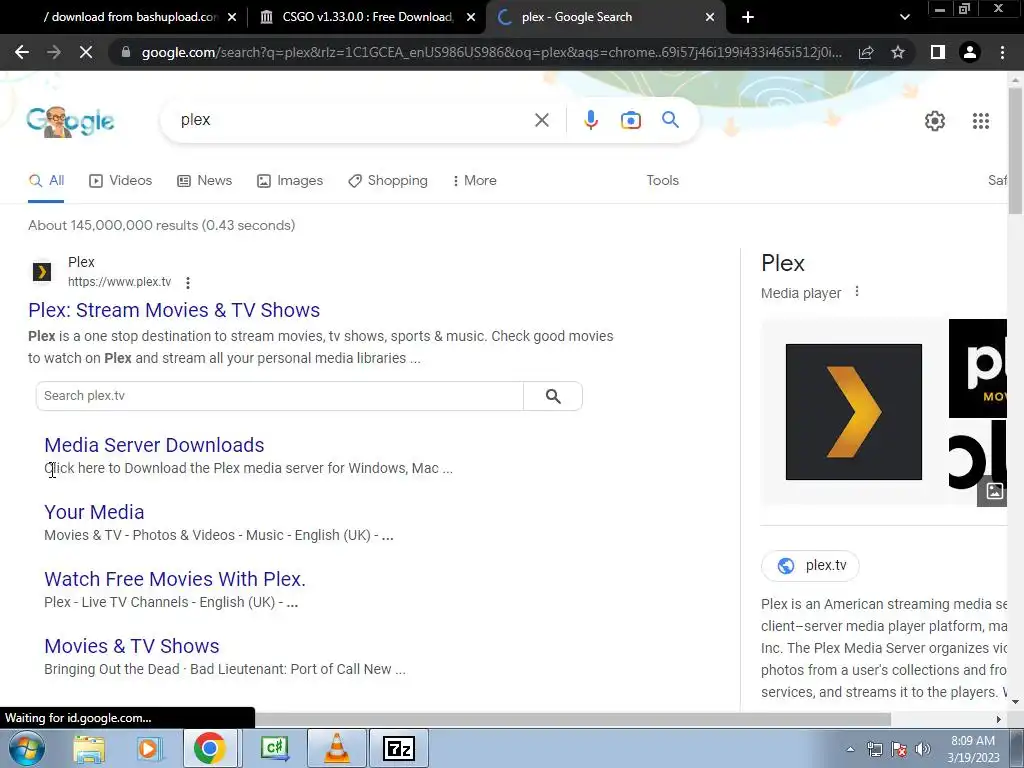The image size is (1024, 768).
Task: Open options for plex.tv result
Action: click(x=188, y=283)
